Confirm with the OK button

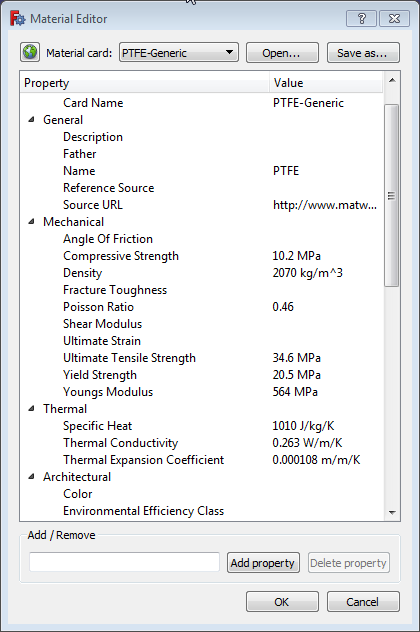(x=282, y=602)
